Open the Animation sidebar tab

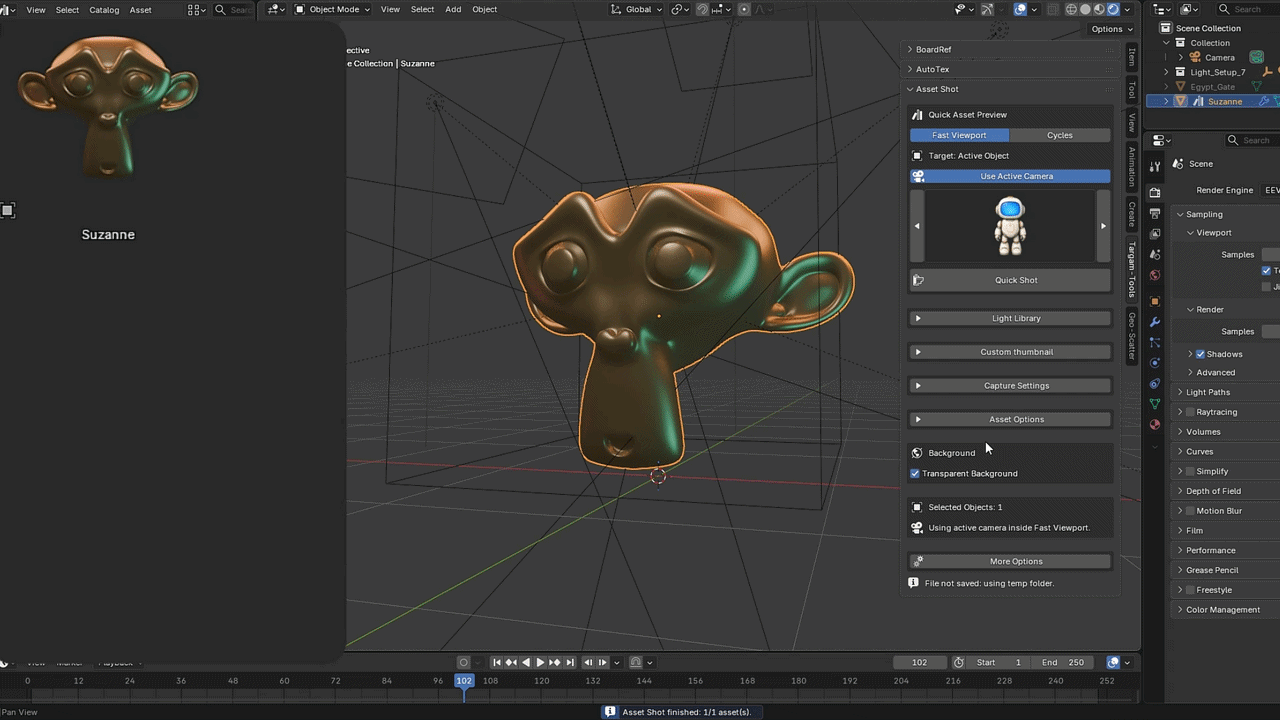pos(1132,167)
